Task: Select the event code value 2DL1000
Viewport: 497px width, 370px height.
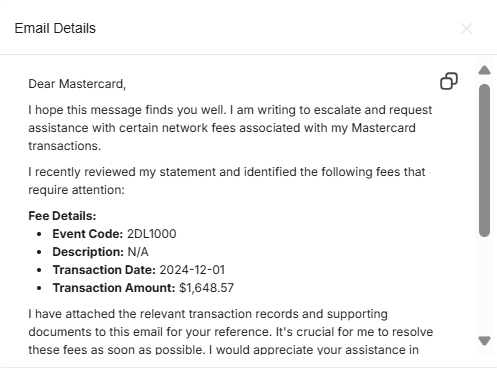Action: pos(152,234)
